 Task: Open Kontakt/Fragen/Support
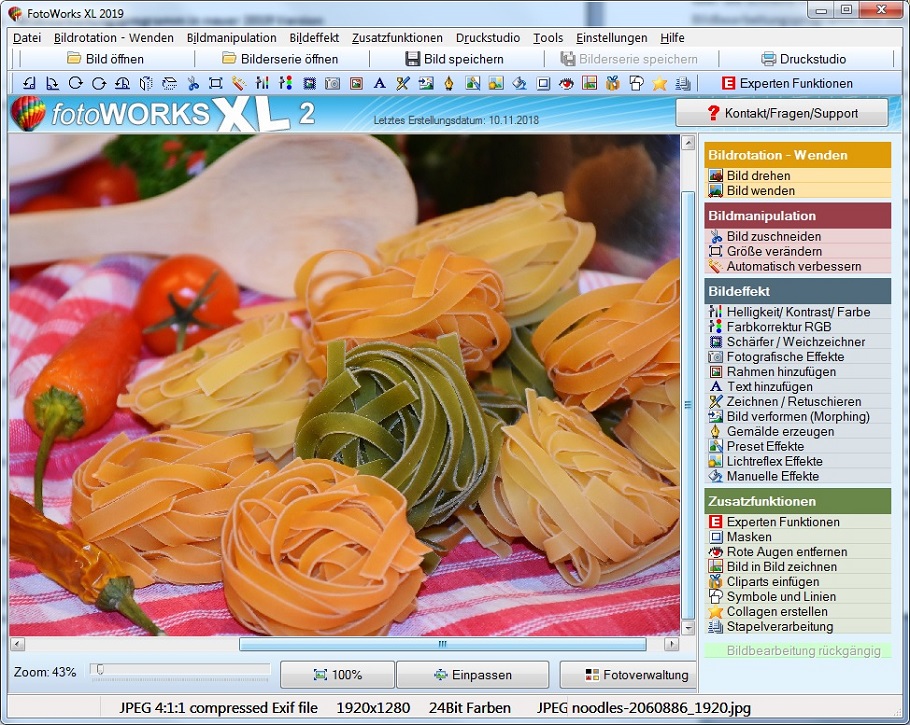coord(782,113)
